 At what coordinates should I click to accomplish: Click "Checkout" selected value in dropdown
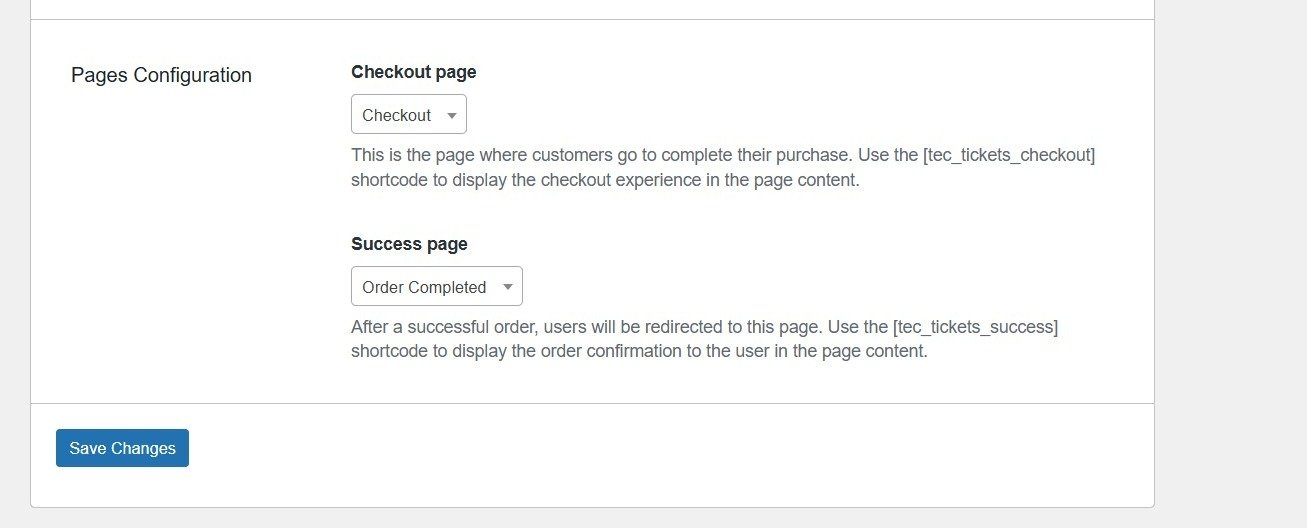coord(396,116)
